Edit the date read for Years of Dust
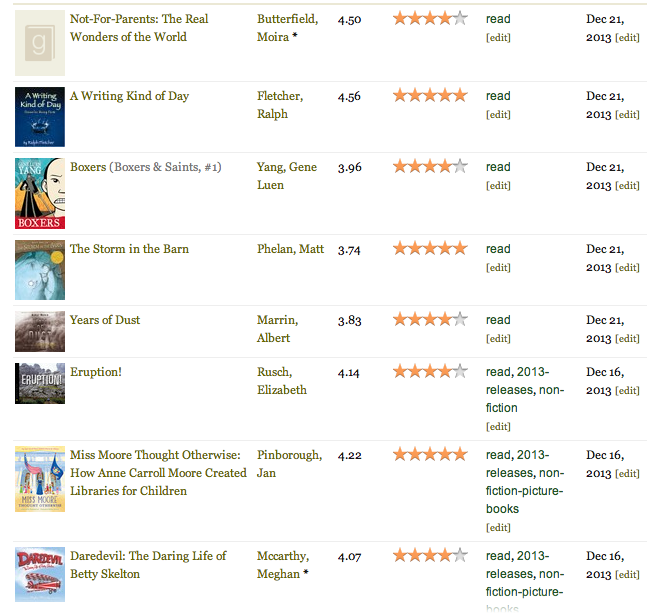Image resolution: width=647 pixels, height=616 pixels. (x=627, y=338)
